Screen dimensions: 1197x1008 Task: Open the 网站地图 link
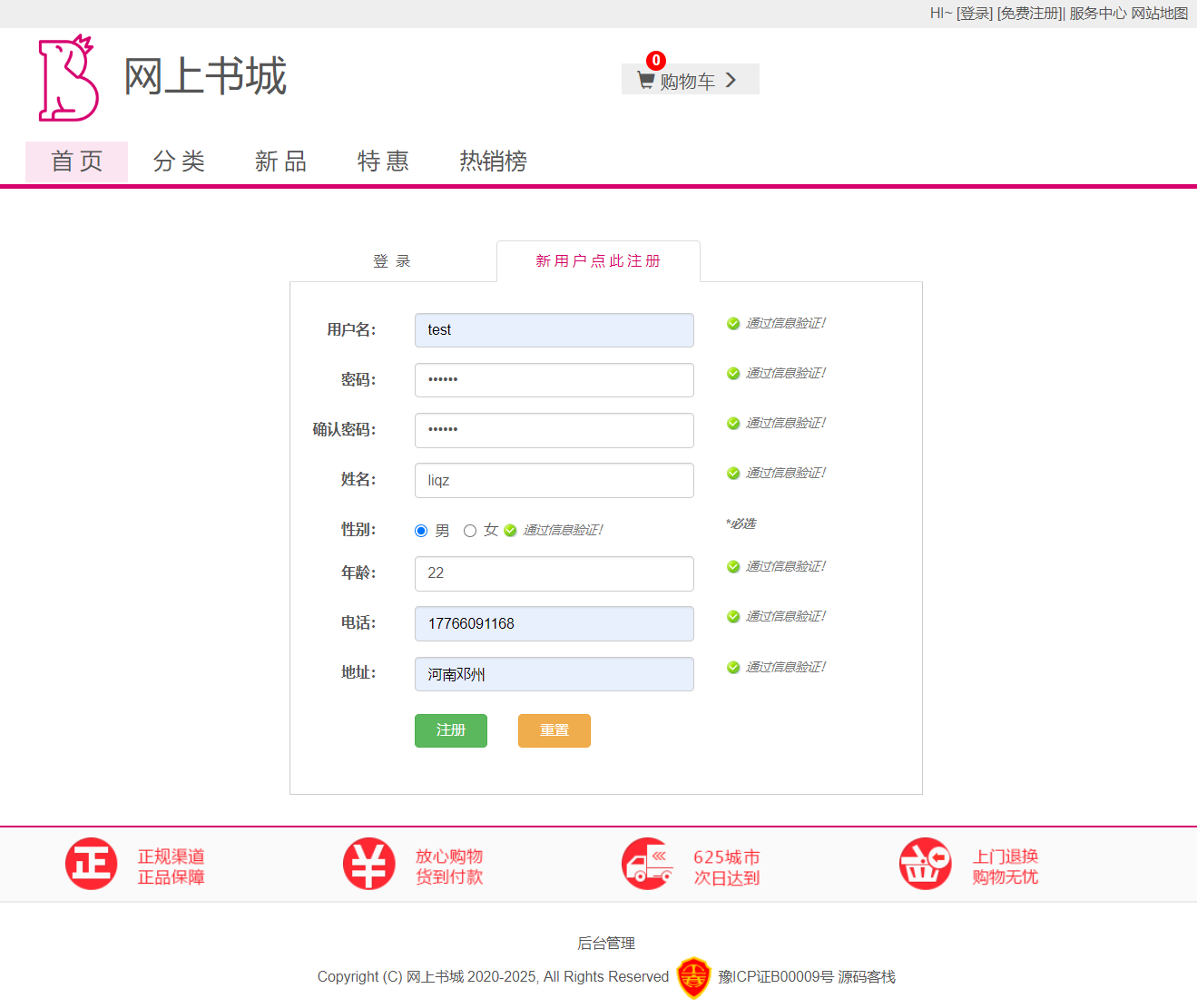point(1159,14)
